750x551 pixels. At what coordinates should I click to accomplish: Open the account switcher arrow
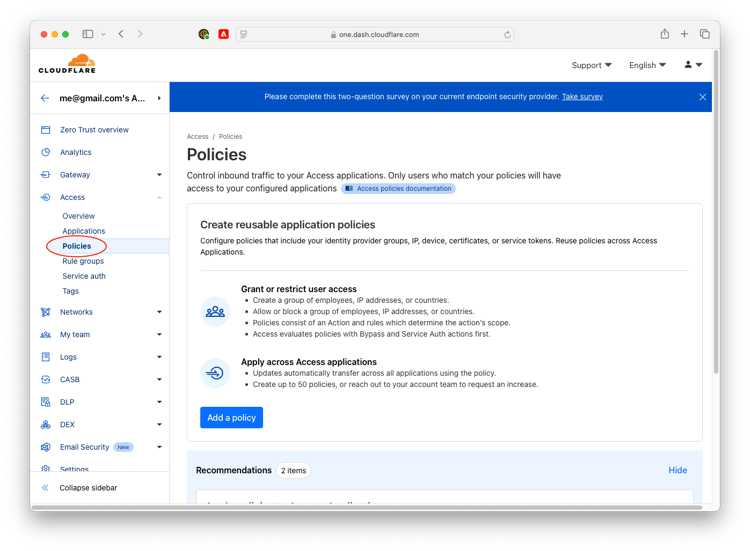(159, 98)
